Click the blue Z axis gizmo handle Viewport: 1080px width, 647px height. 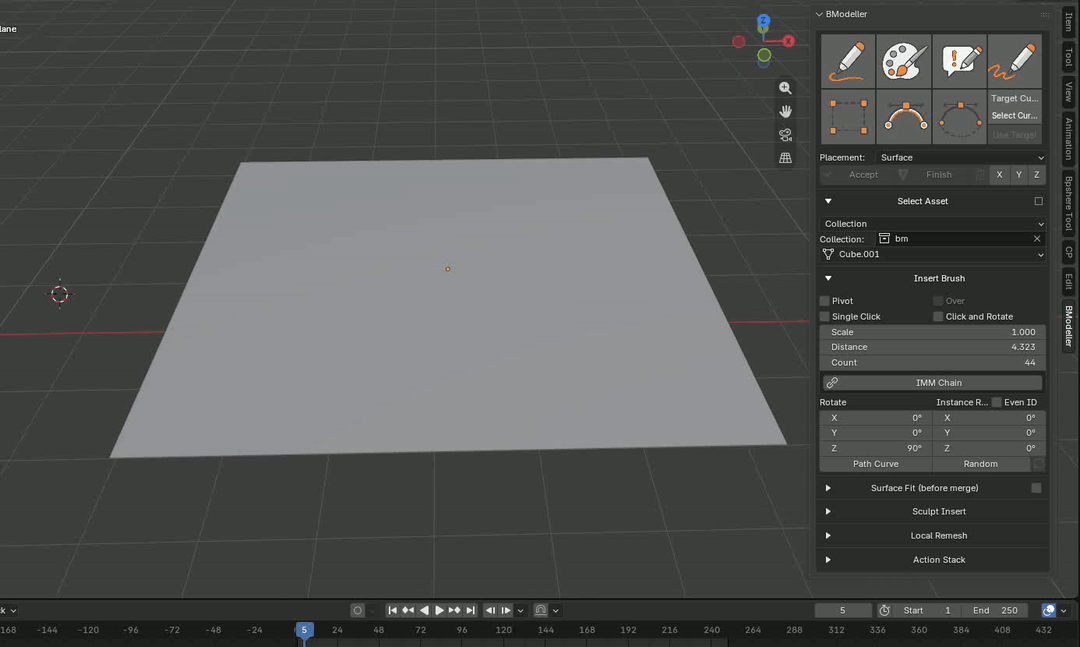[763, 21]
